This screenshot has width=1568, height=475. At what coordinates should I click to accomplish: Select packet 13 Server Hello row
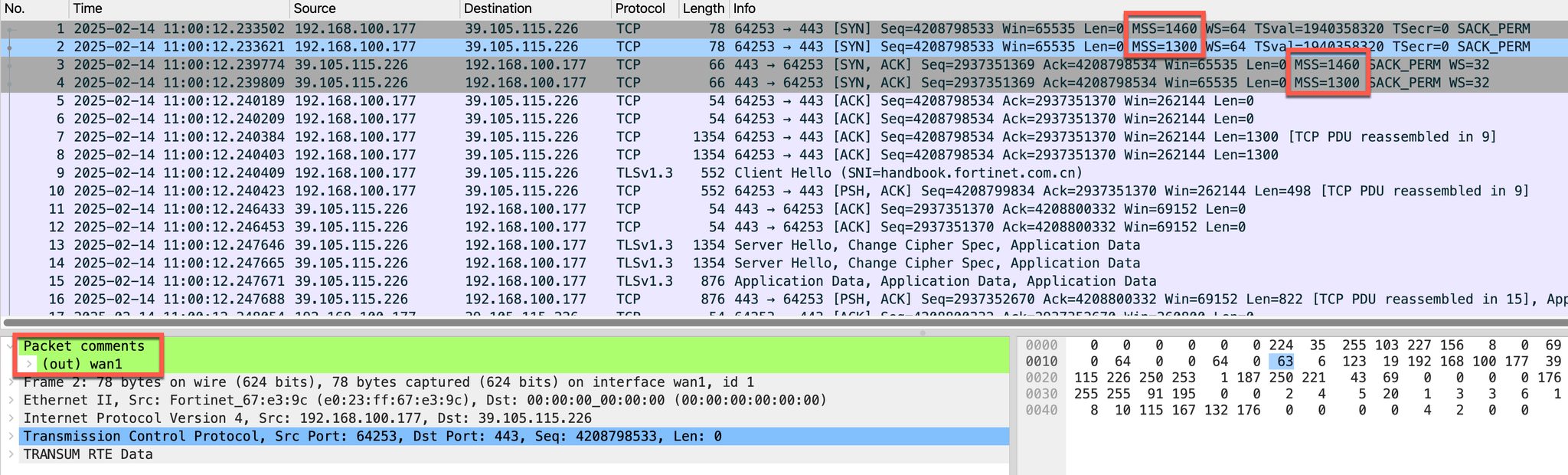pos(784,244)
